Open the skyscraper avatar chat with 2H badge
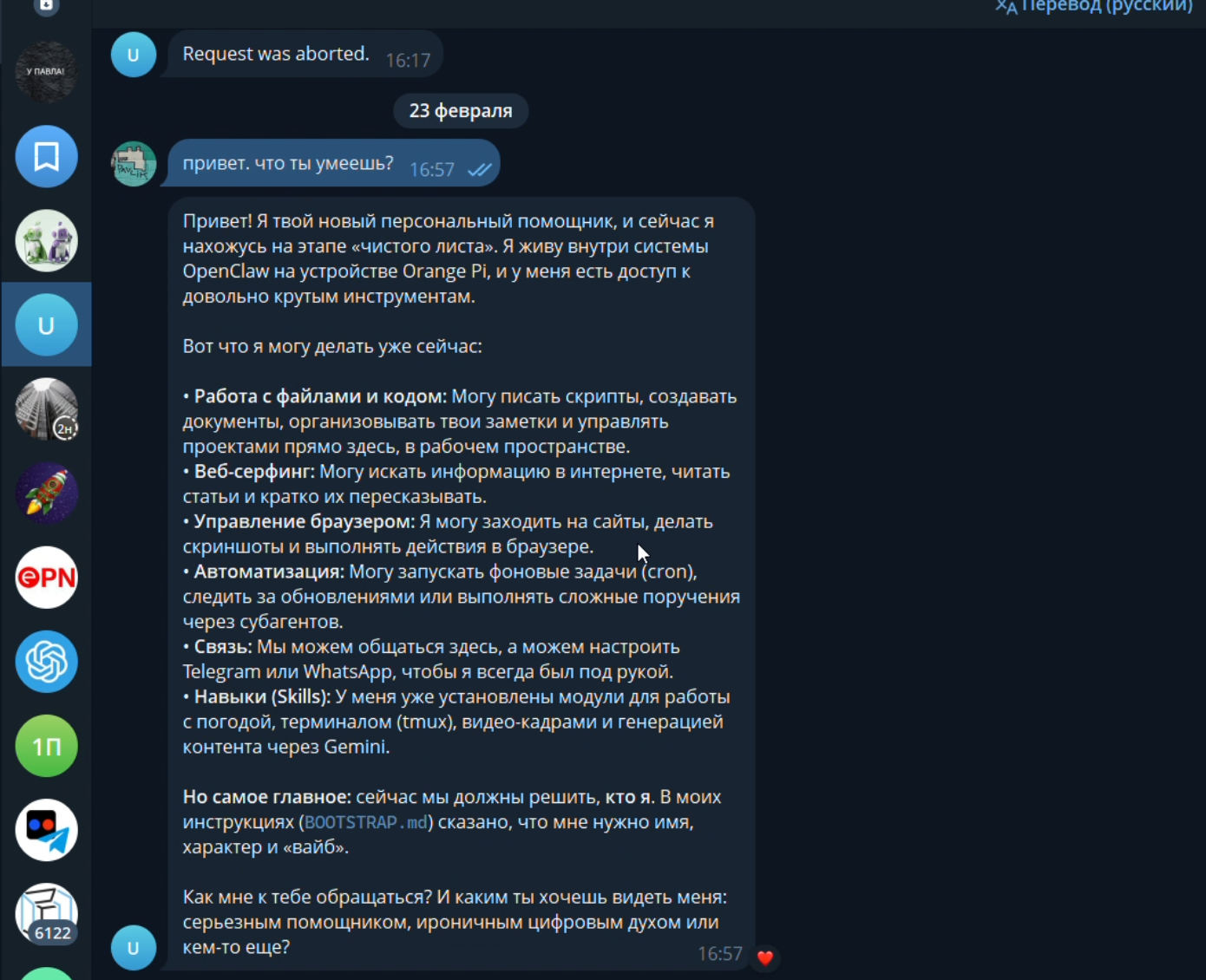This screenshot has width=1206, height=980. pos(46,409)
